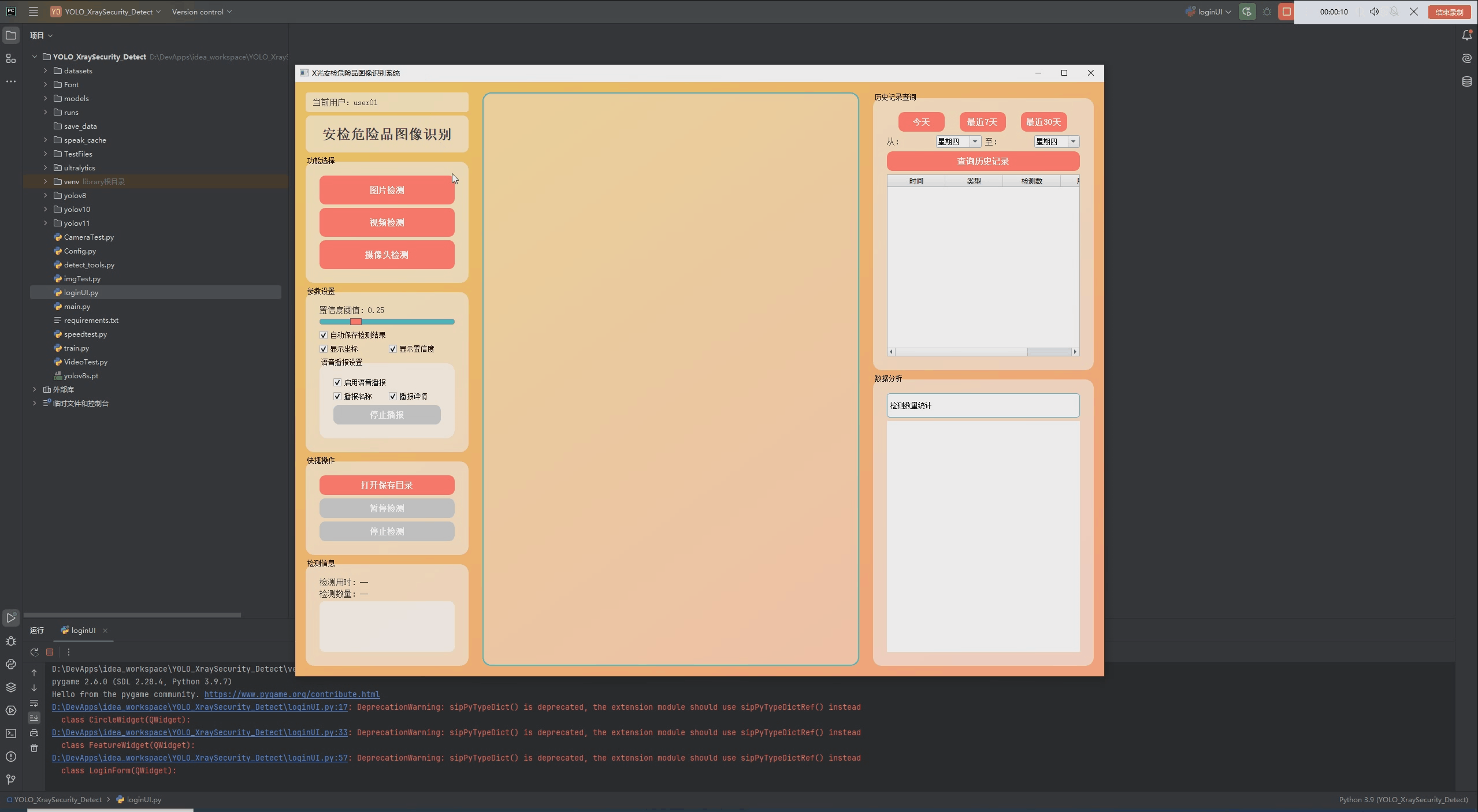Click the rerun loginUI icon in the Run panel
The image size is (1478, 812).
pyautogui.click(x=34, y=652)
